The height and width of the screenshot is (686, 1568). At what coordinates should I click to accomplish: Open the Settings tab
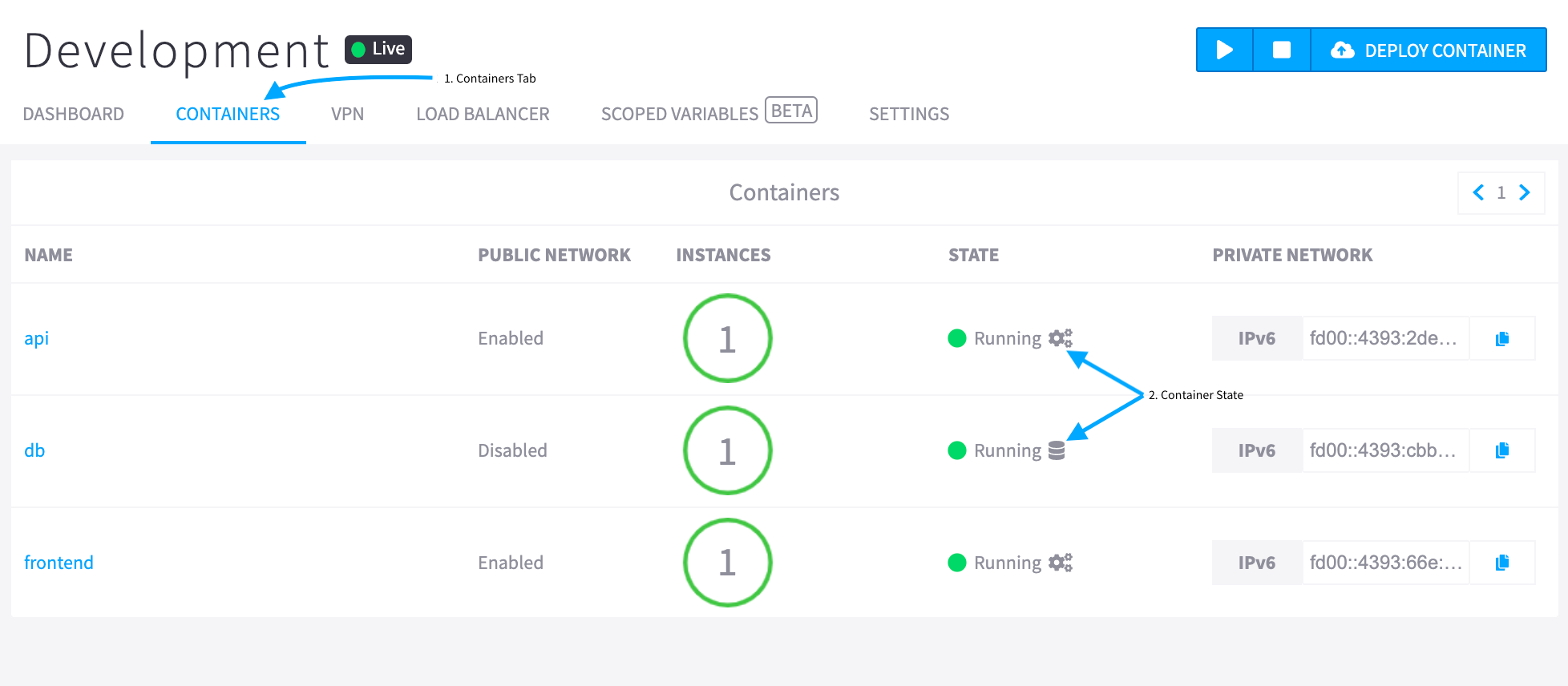click(909, 114)
